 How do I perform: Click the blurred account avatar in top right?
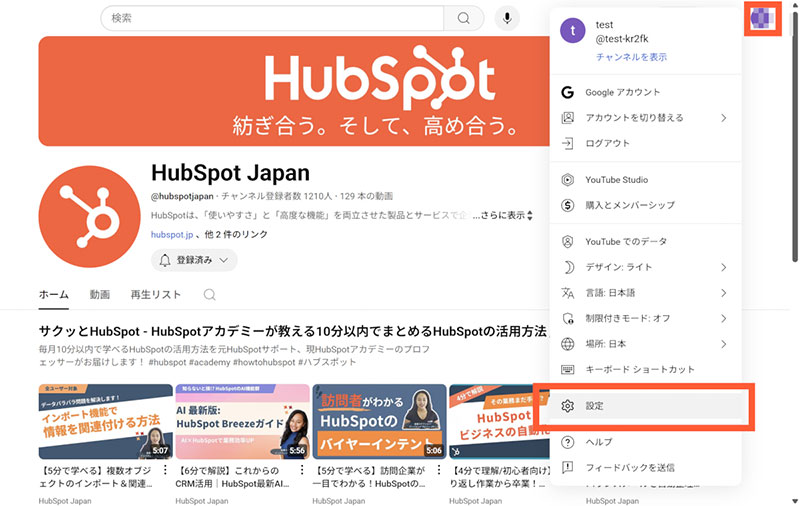pyautogui.click(x=762, y=18)
